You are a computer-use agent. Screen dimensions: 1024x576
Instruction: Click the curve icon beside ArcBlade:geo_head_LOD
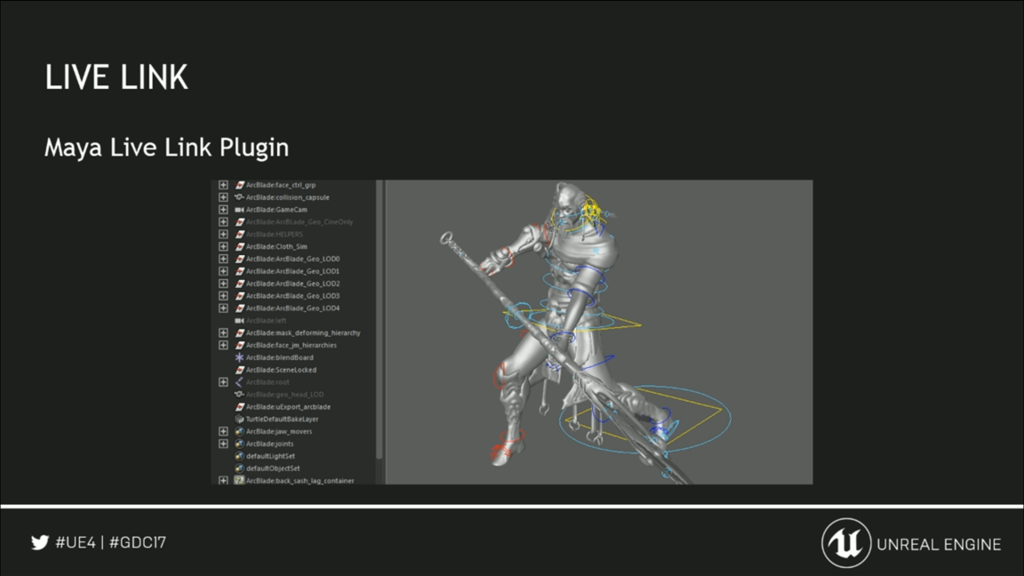click(x=240, y=394)
